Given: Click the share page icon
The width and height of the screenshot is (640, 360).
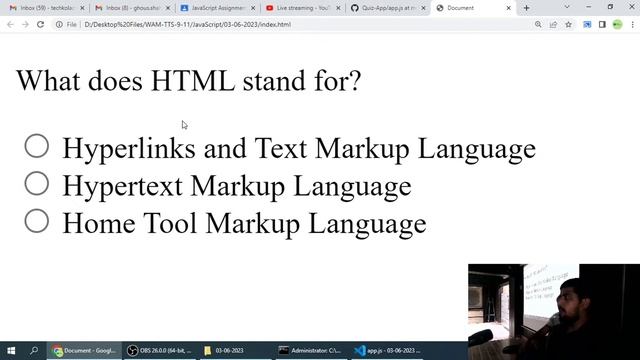Looking at the screenshot, I should pos(553,24).
